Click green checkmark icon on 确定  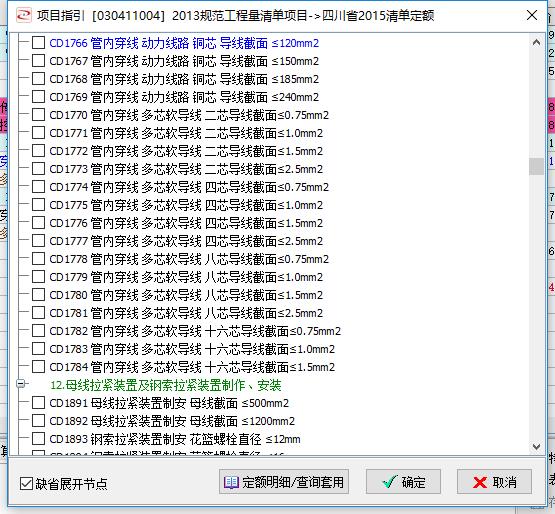(x=390, y=481)
